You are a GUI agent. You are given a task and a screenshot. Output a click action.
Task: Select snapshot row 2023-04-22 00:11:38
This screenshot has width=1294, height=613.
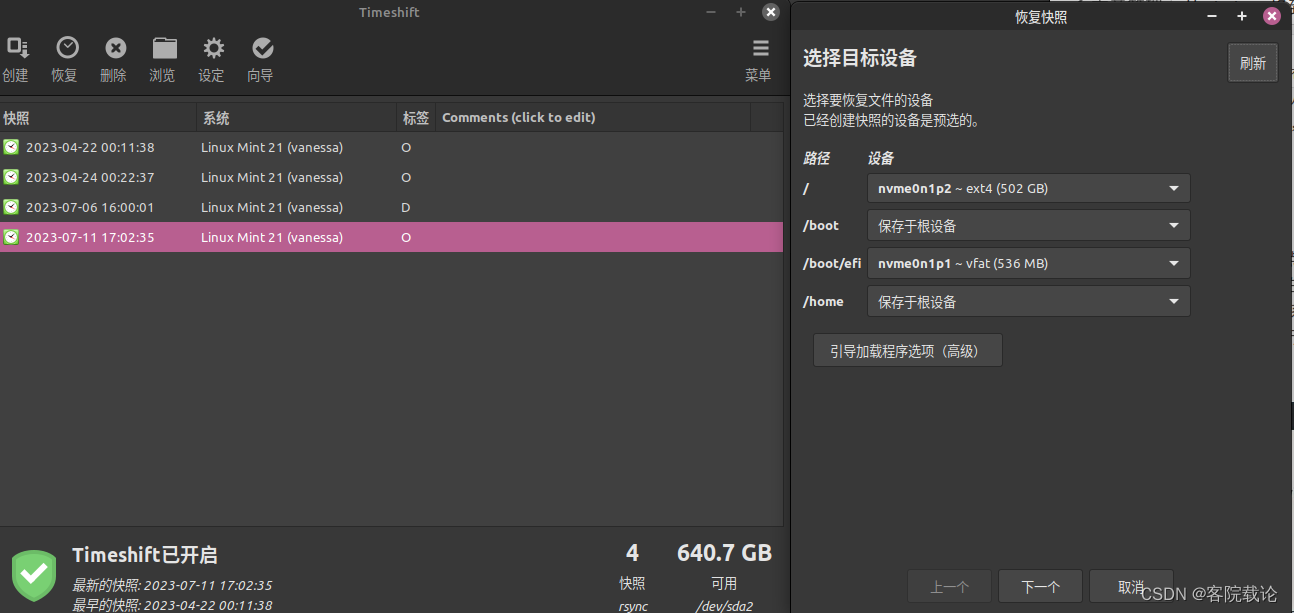pos(391,147)
